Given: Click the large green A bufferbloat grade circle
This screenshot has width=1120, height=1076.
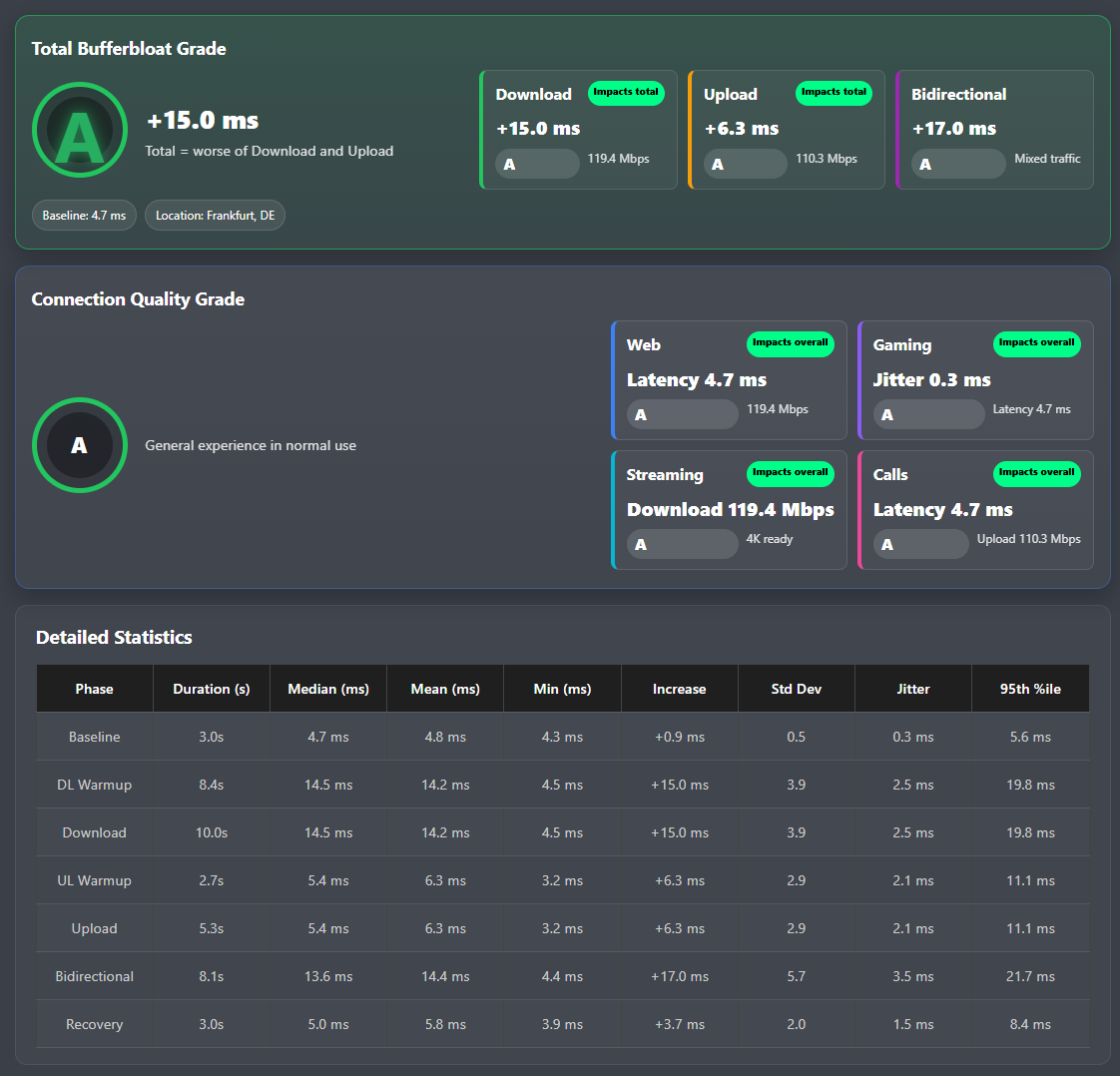Looking at the screenshot, I should [80, 130].
